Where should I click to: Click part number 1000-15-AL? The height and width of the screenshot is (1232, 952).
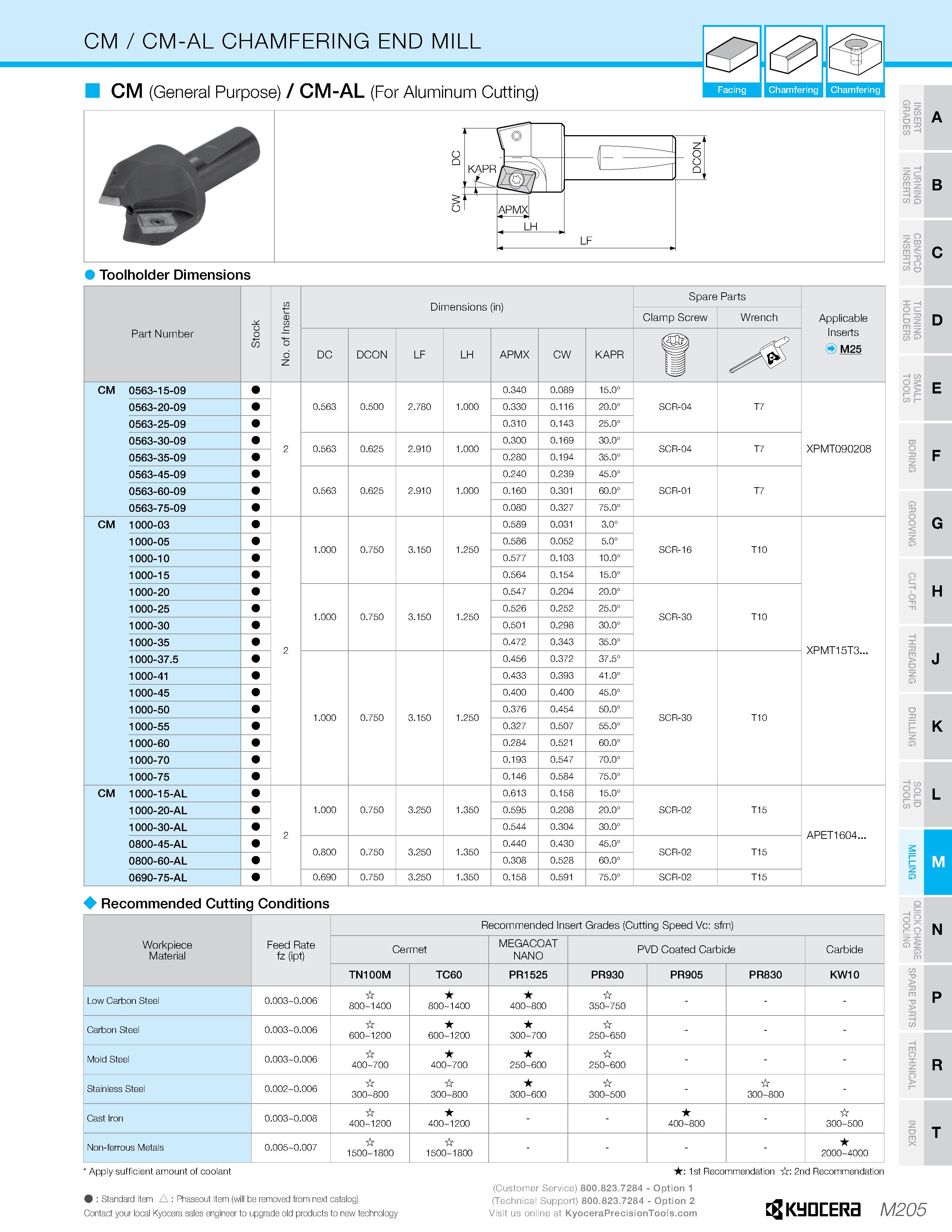158,794
